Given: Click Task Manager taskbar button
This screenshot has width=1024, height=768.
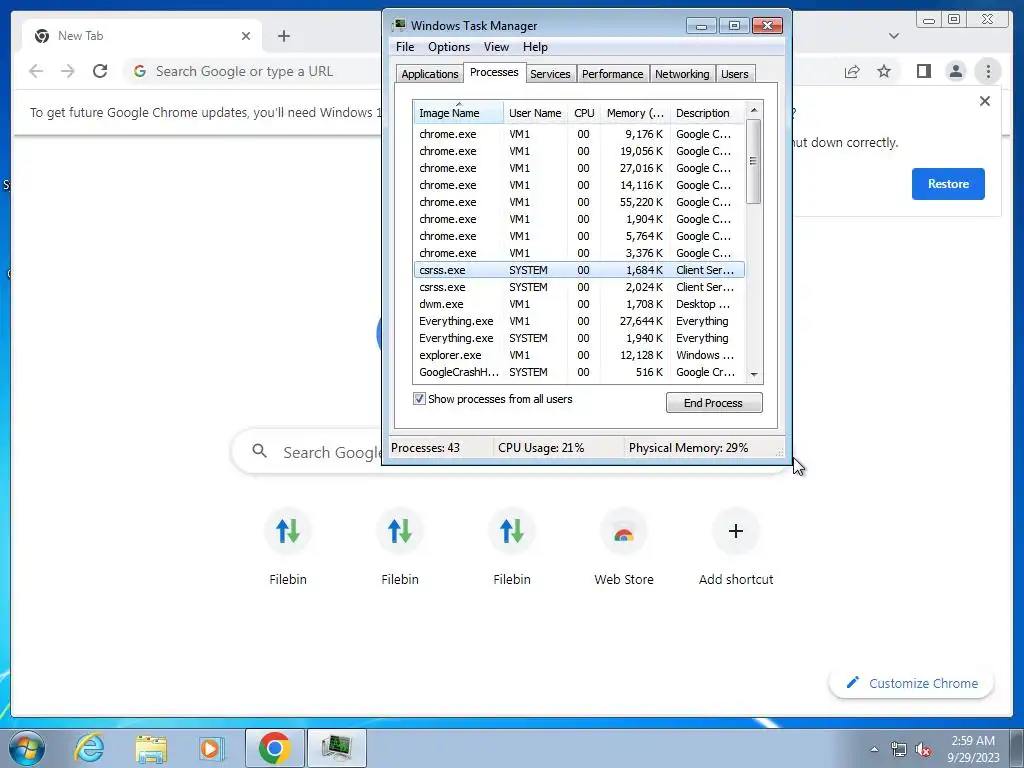Looking at the screenshot, I should click(336, 748).
